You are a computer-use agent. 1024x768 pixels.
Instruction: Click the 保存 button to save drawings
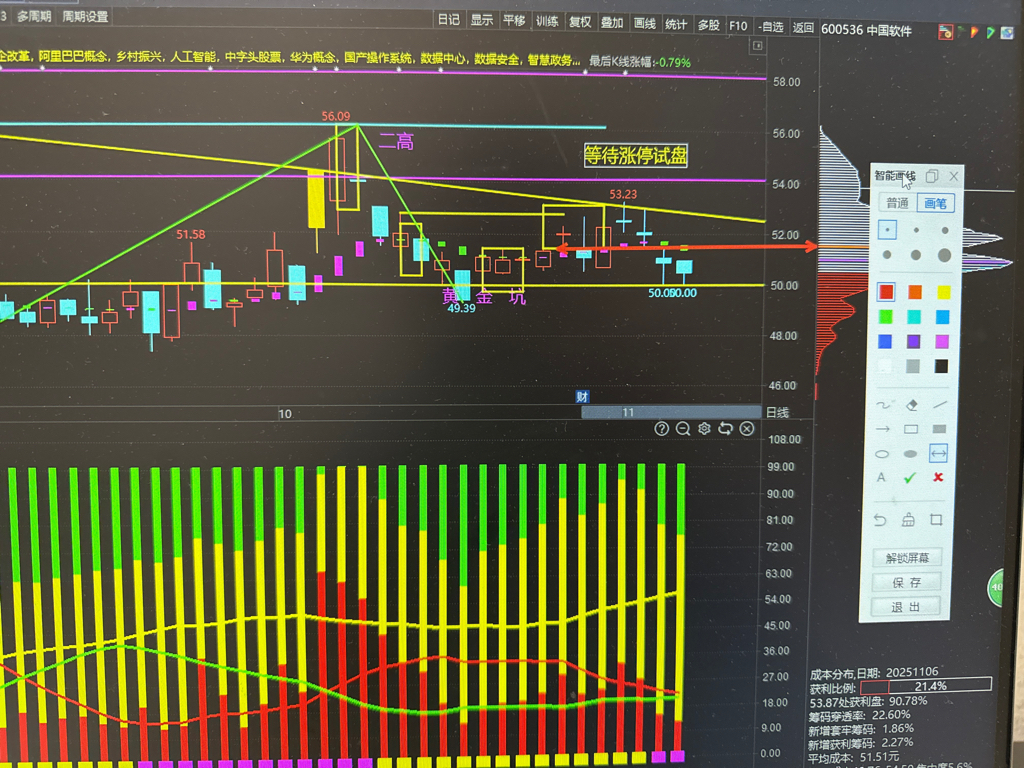click(906, 582)
